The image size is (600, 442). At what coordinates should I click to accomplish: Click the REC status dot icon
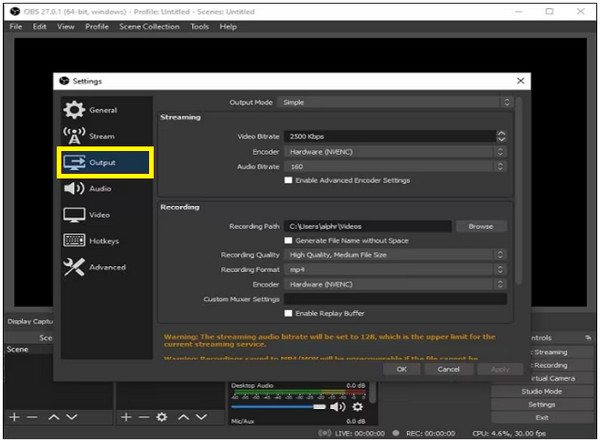click(x=396, y=433)
